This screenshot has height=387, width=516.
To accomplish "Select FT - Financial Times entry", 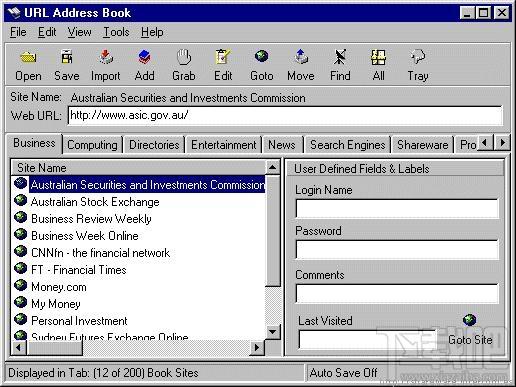I will coord(79,270).
